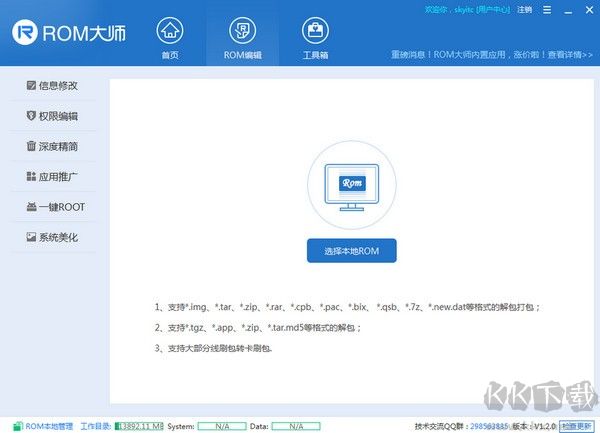Select 权限编辑 in the sidebar
The width and height of the screenshot is (600, 433).
[x=52, y=116]
